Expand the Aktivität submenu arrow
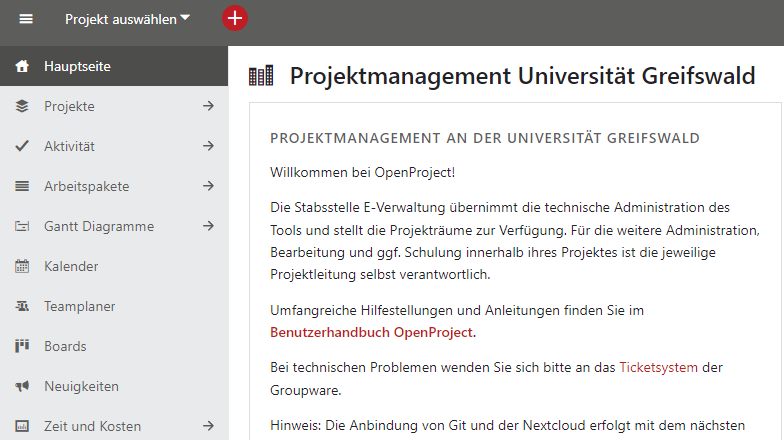The image size is (784, 440). (x=208, y=146)
